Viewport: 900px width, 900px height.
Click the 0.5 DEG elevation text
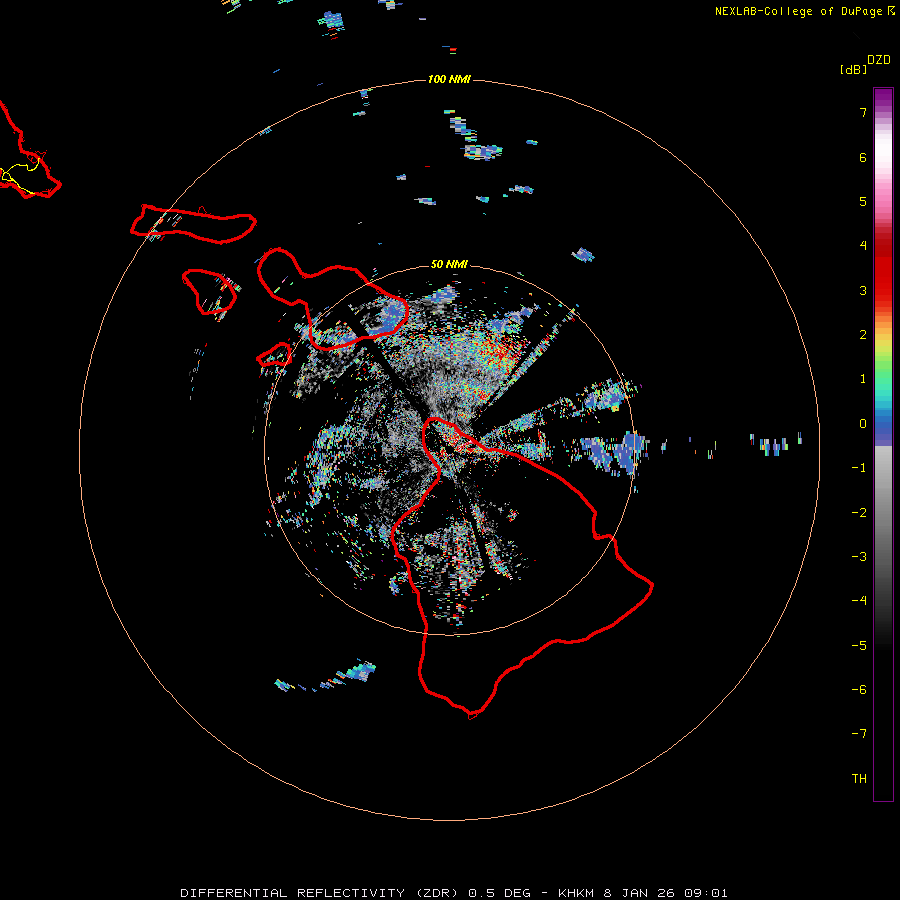point(501,893)
